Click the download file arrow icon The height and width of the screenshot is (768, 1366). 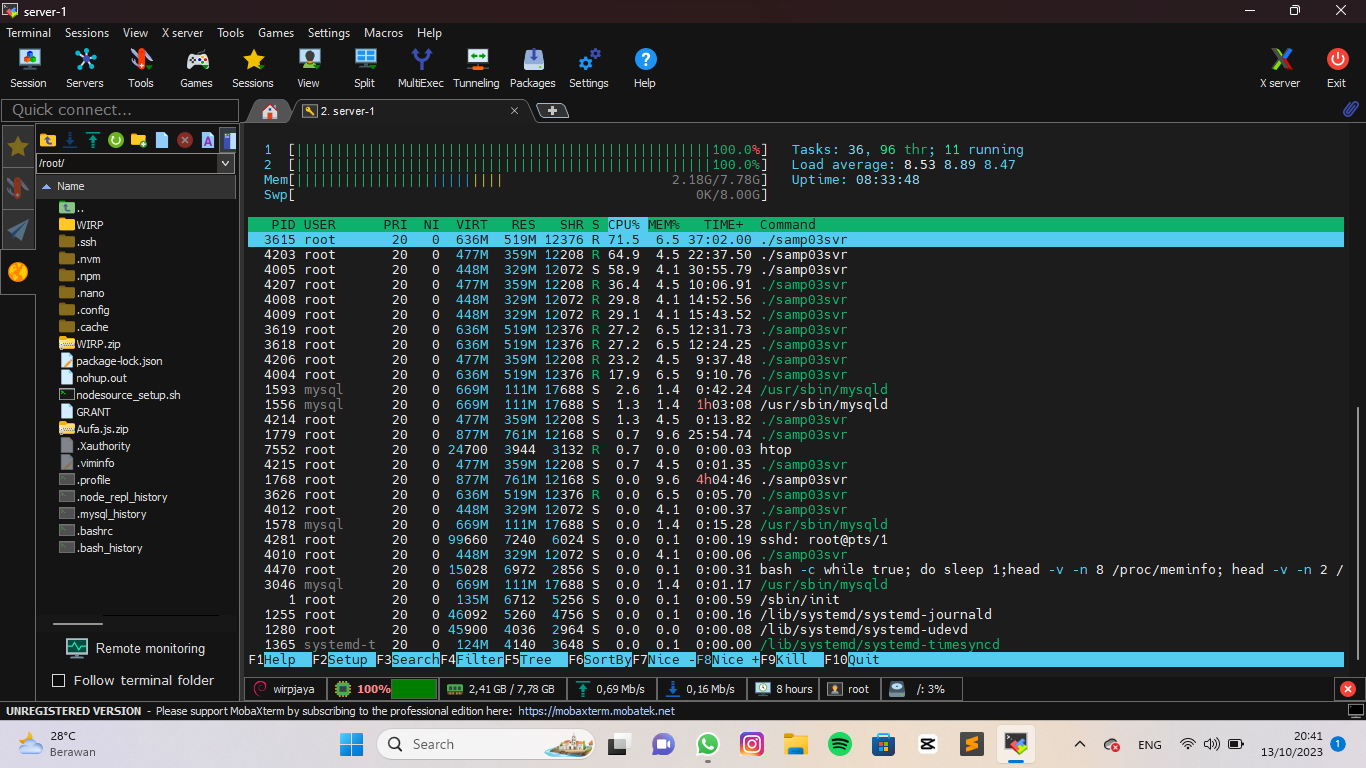[70, 140]
